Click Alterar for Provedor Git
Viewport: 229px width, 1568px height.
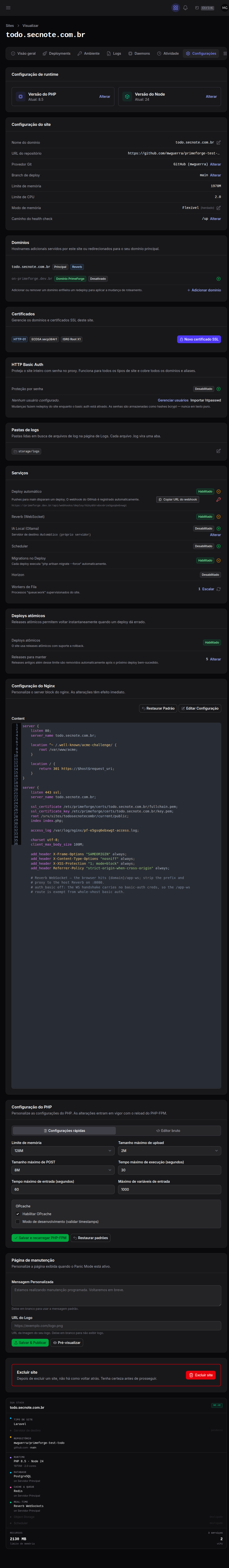(x=216, y=164)
